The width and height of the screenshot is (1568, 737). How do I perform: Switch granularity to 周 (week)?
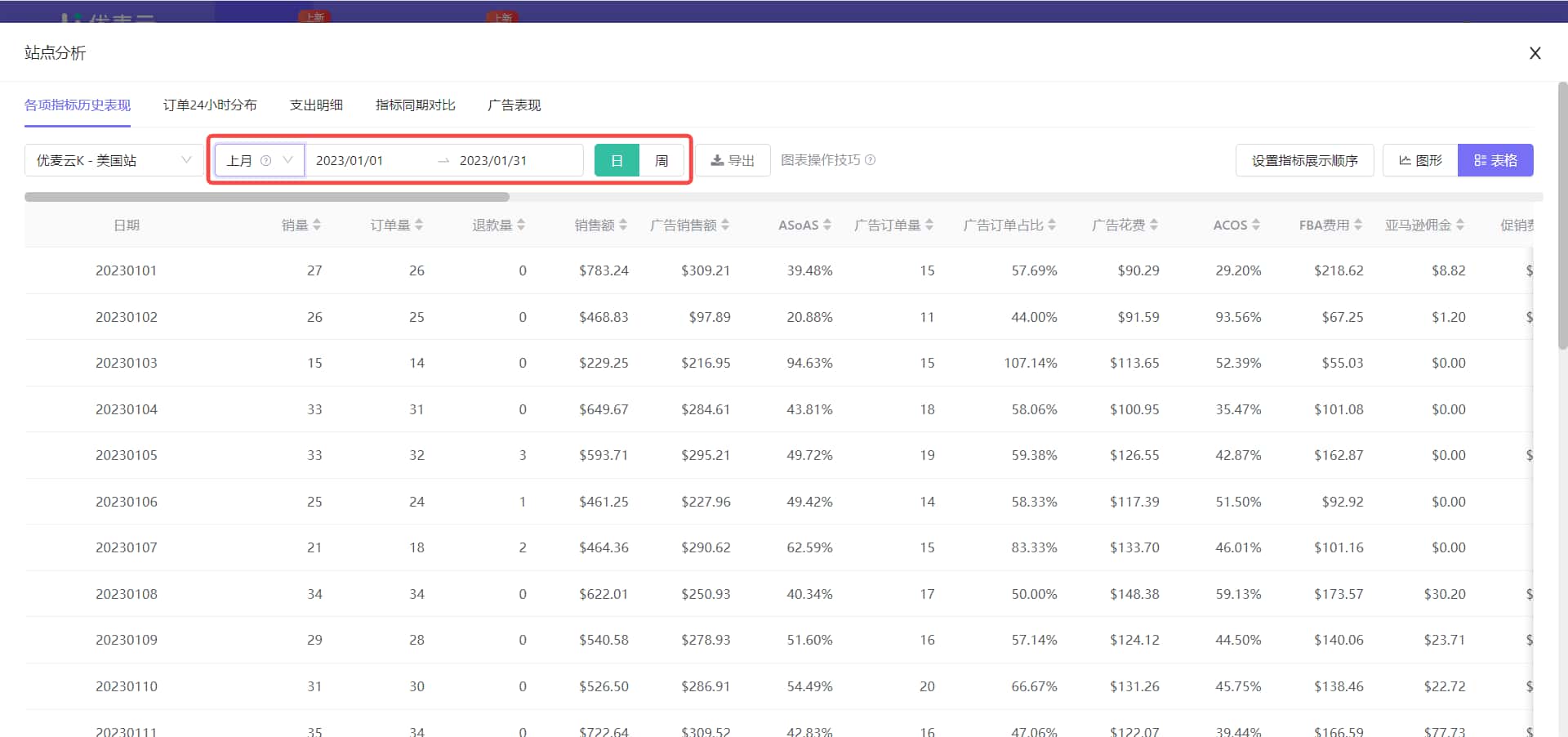point(661,160)
